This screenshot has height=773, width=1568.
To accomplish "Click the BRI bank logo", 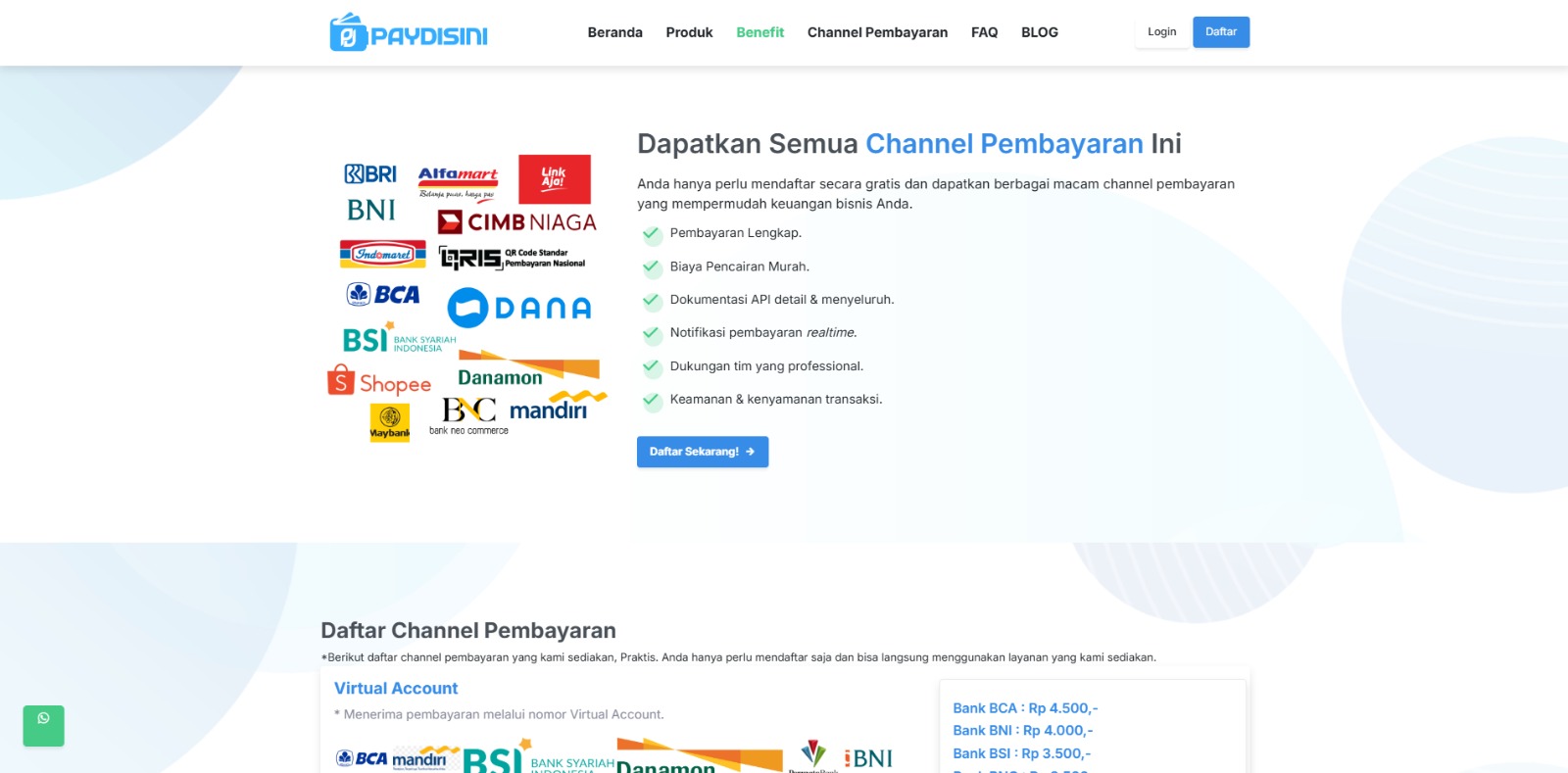I will point(370,173).
